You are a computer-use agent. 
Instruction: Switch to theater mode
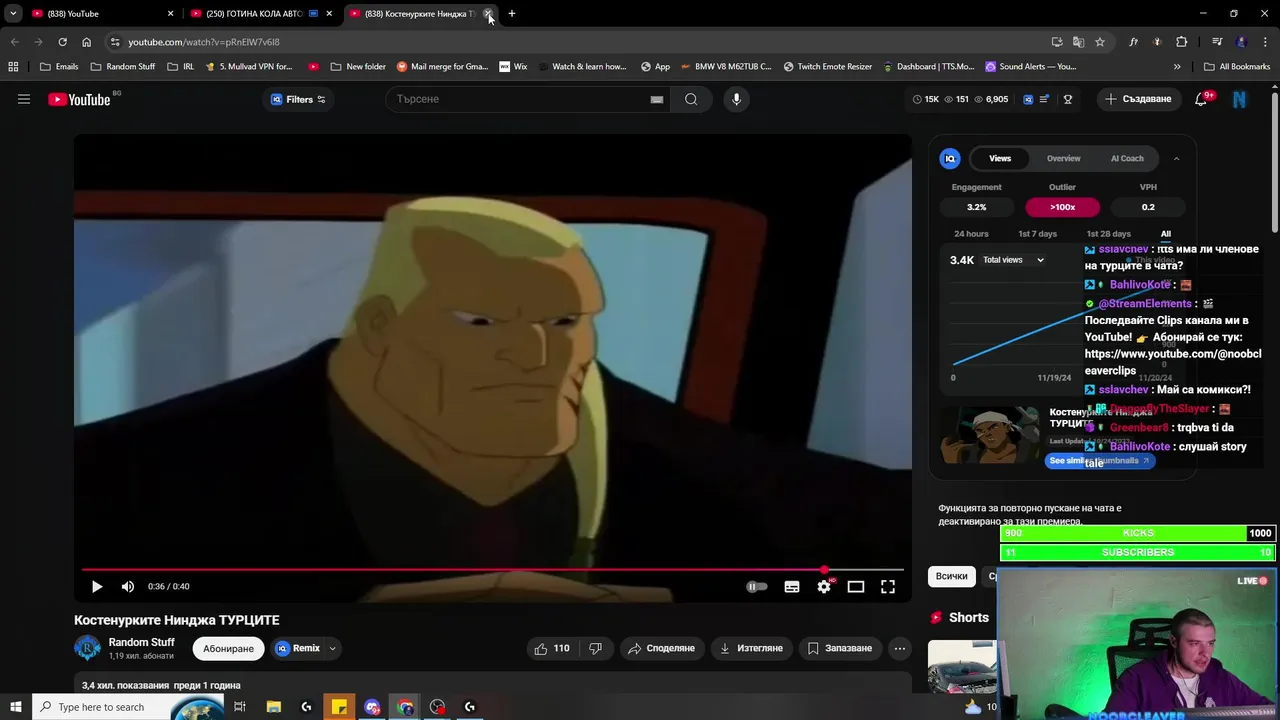click(x=856, y=587)
